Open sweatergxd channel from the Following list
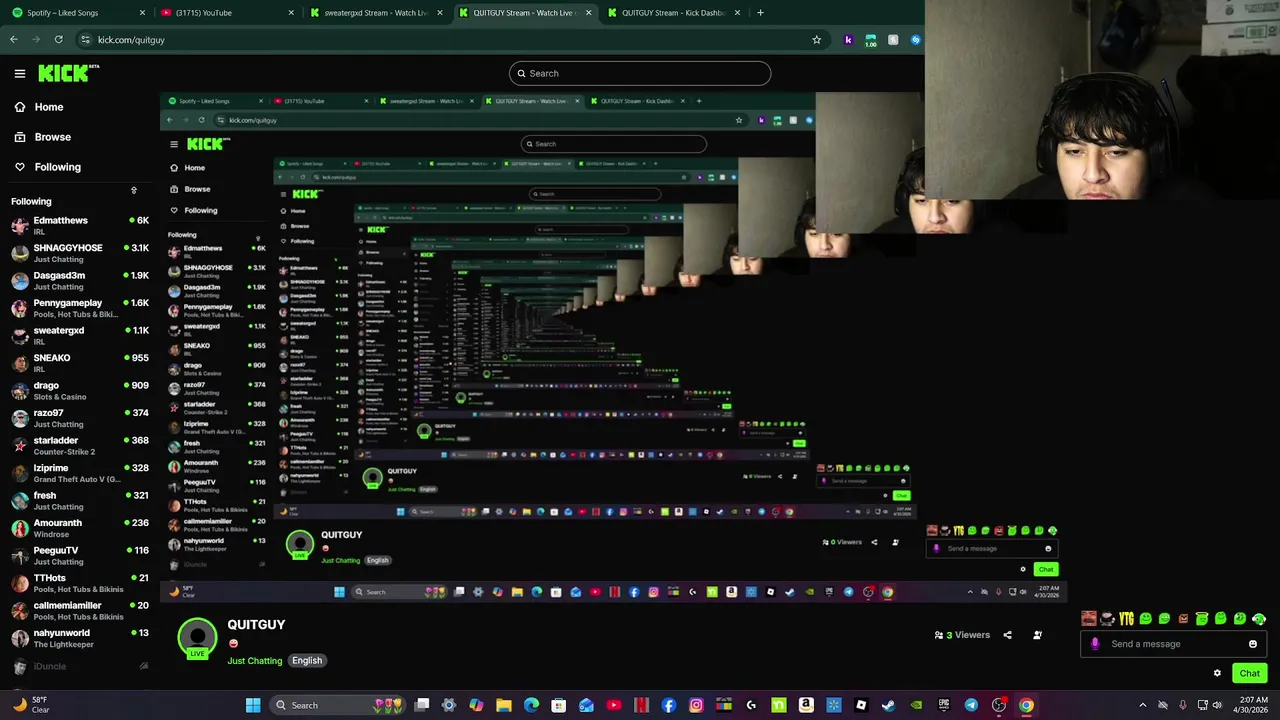 pyautogui.click(x=80, y=335)
